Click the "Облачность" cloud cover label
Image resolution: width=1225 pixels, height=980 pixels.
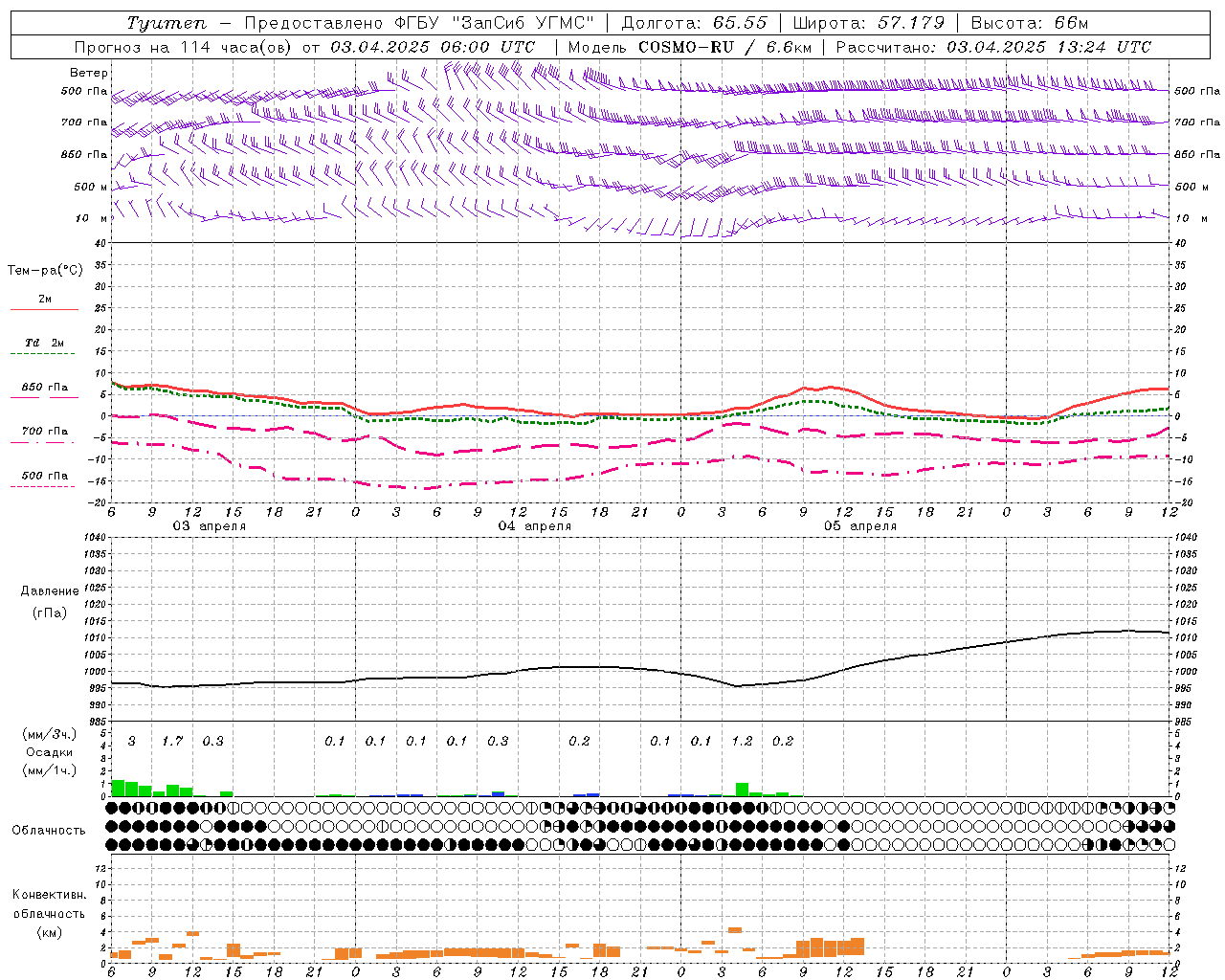(x=49, y=831)
